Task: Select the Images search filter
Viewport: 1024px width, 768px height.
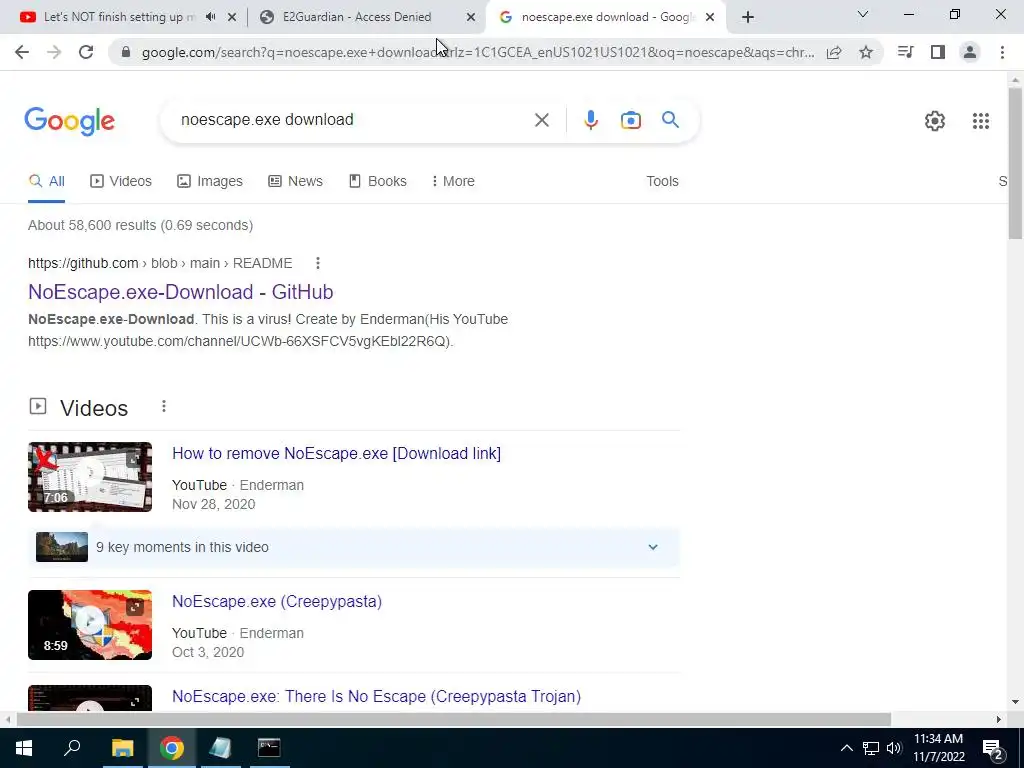Action: [x=210, y=181]
